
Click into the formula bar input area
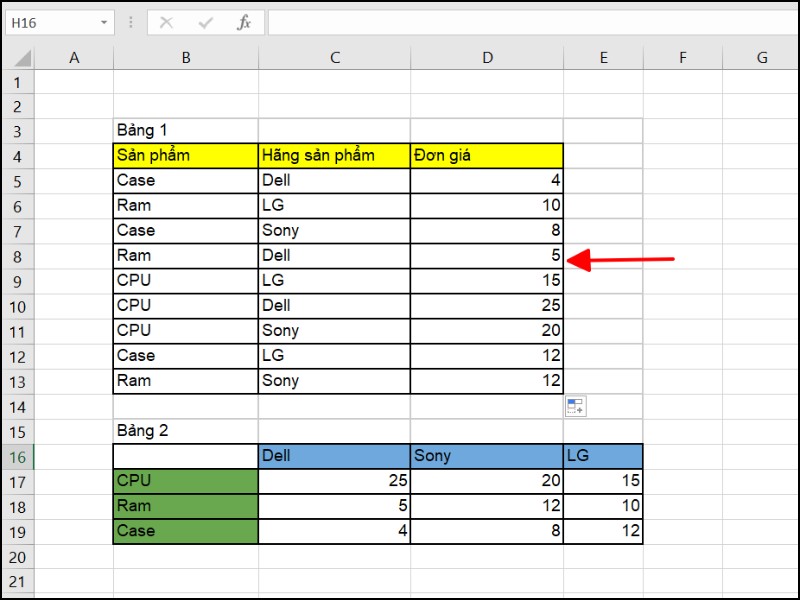coord(530,22)
